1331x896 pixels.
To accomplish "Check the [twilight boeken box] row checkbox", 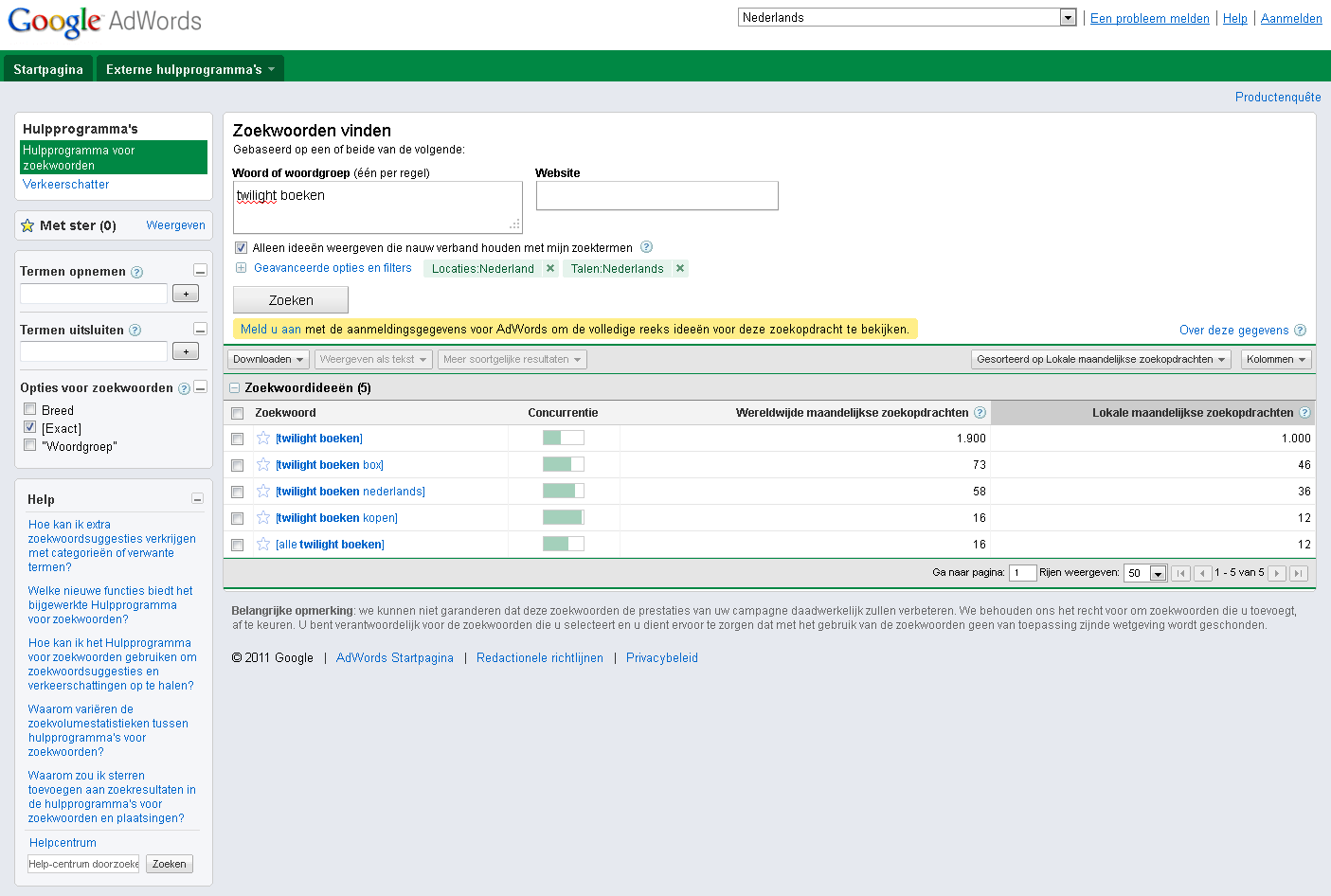I will pyautogui.click(x=238, y=465).
